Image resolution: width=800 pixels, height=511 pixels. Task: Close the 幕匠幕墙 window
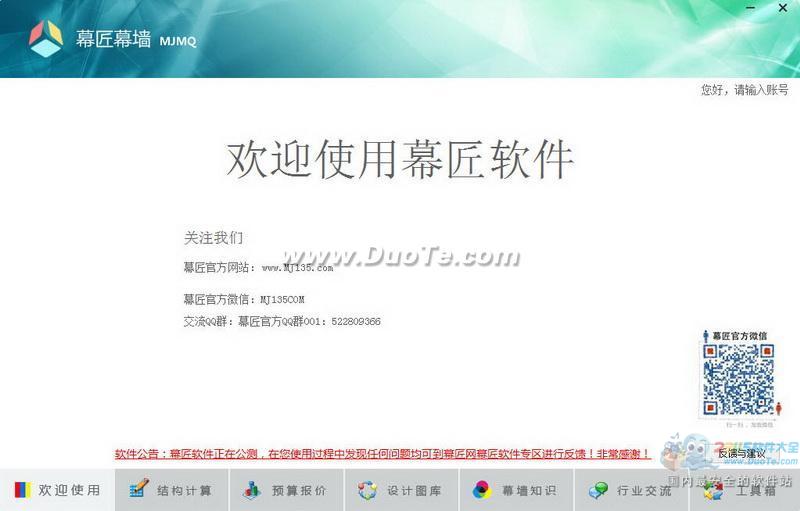coord(783,8)
